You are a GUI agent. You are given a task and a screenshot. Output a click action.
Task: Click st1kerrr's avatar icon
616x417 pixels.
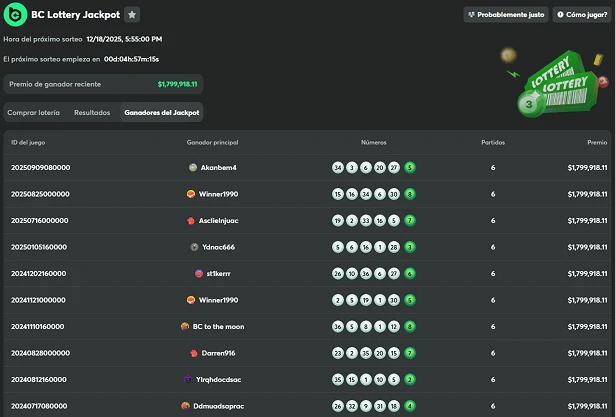tap(197, 273)
